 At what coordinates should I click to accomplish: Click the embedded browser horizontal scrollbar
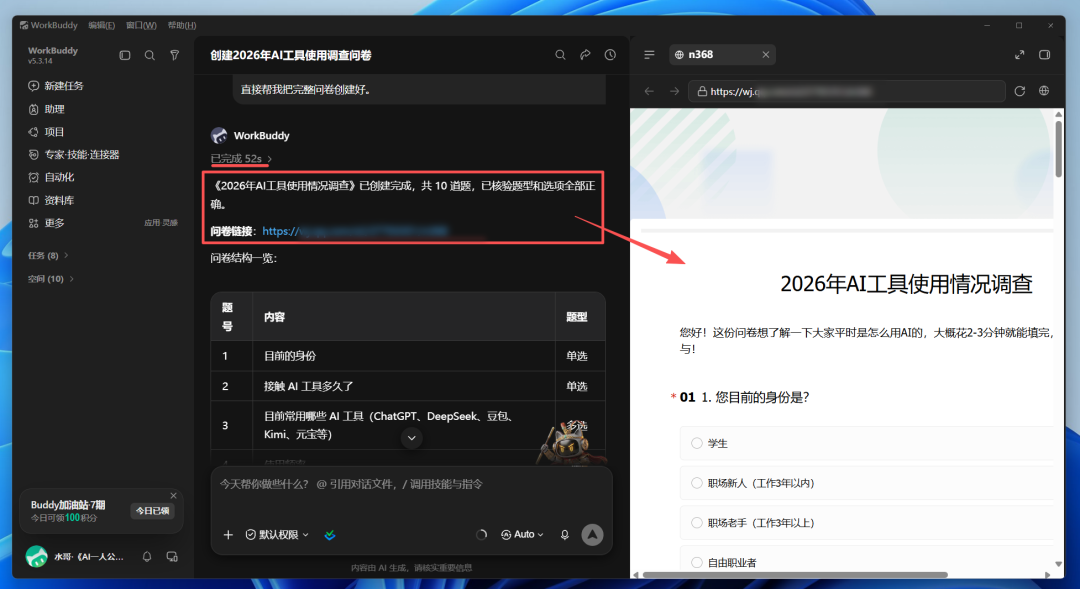pyautogui.click(x=795, y=575)
